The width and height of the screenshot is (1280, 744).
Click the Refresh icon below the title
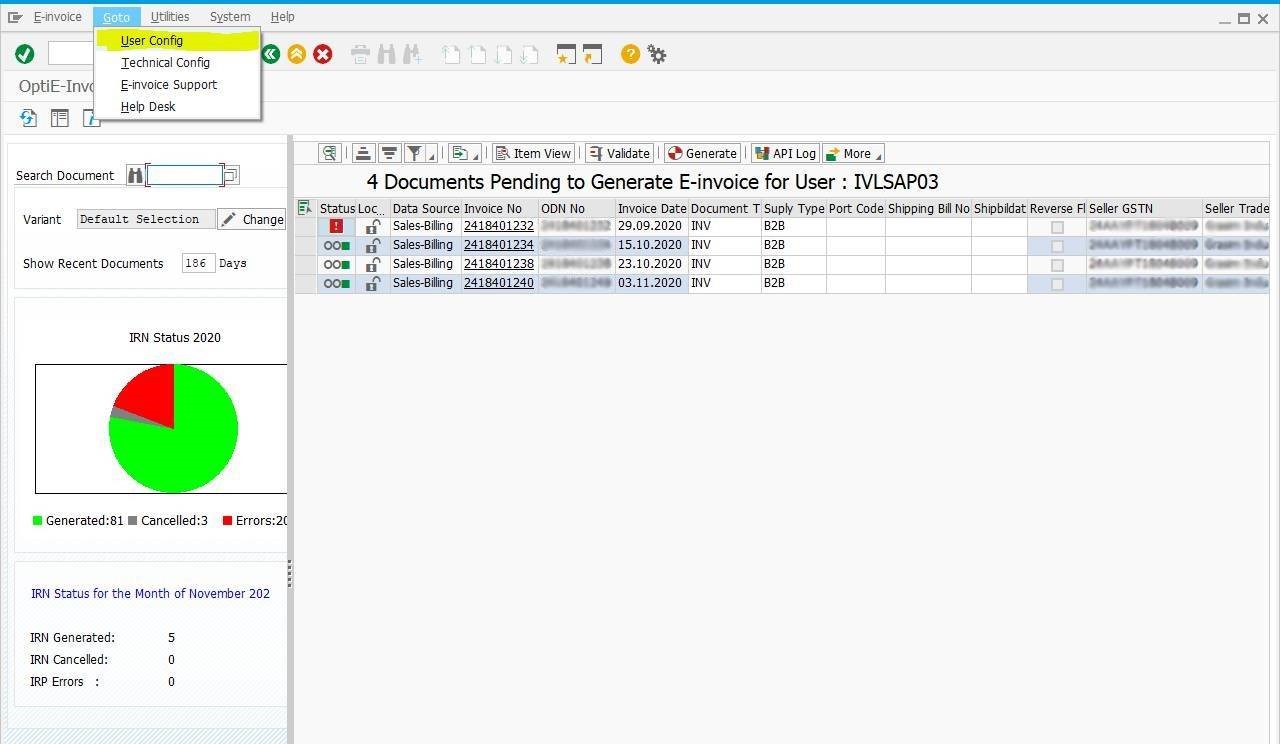28,118
